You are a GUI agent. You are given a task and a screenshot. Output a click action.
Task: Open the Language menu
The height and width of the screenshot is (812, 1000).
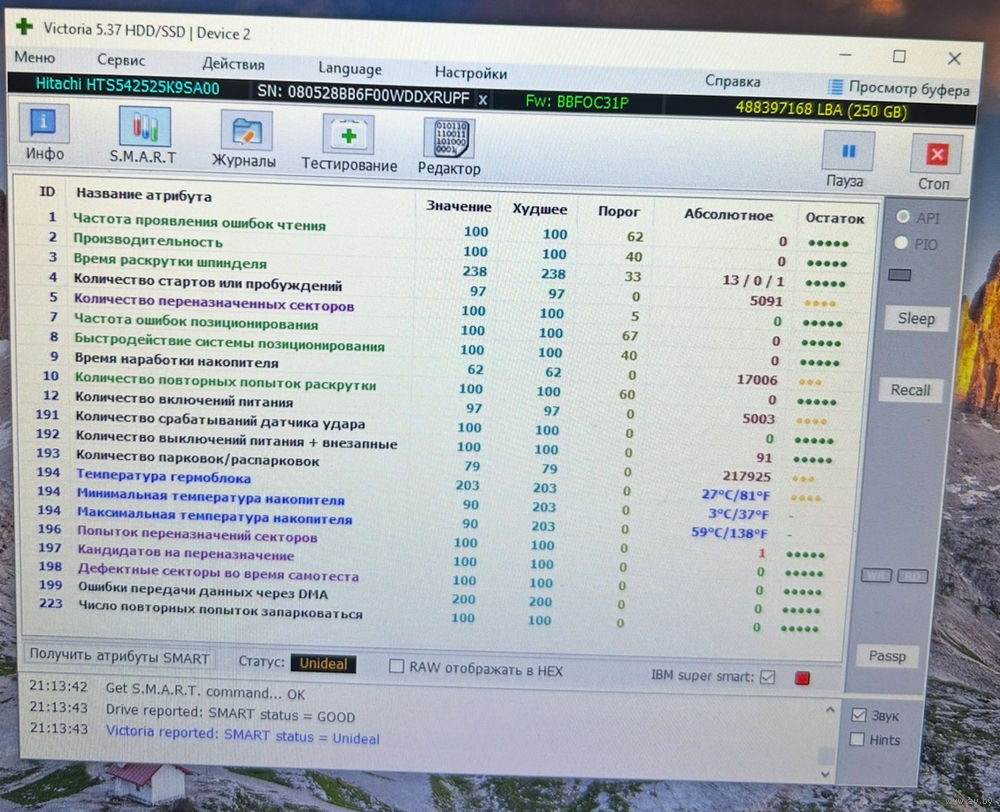[349, 68]
